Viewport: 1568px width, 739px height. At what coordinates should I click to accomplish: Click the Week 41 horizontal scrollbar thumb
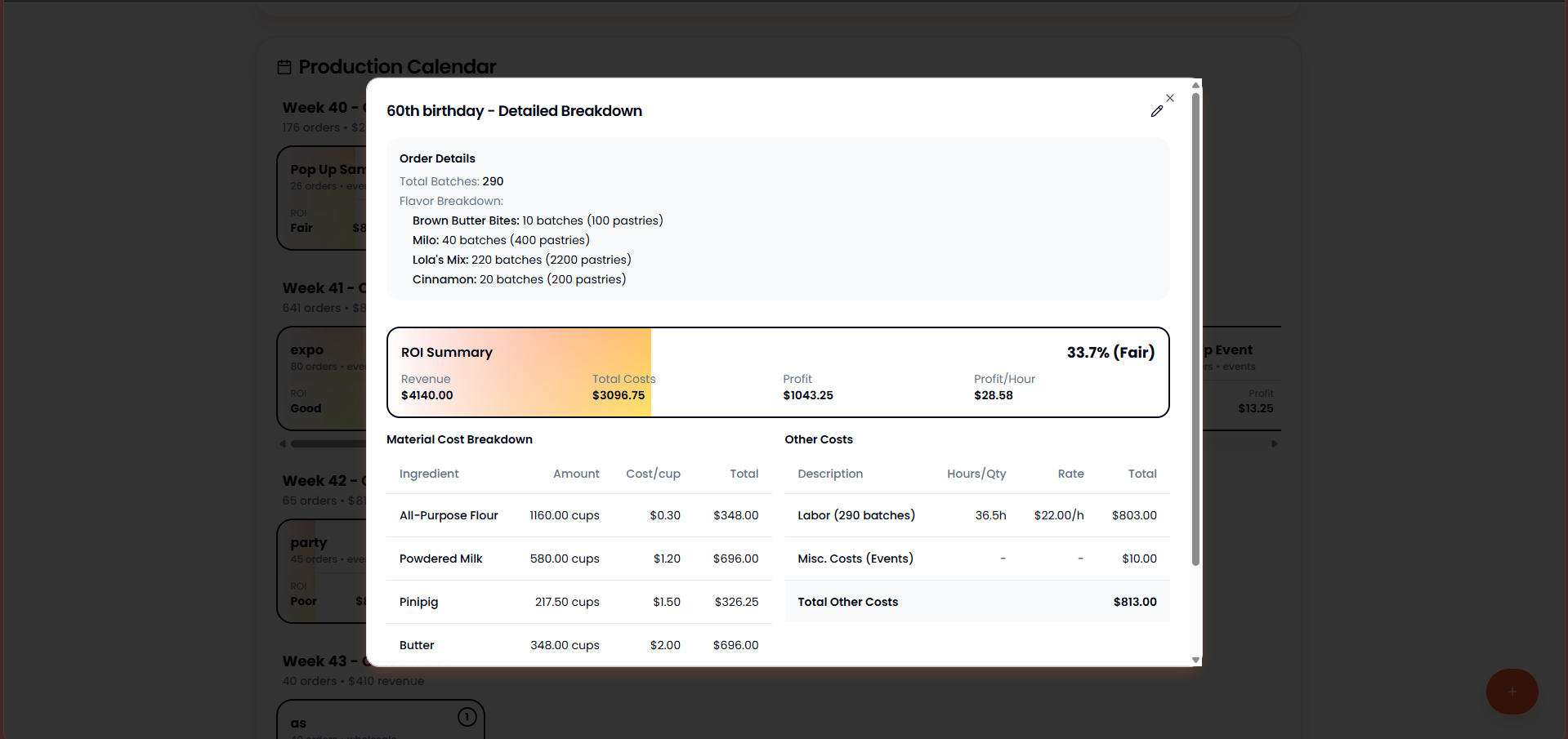coord(328,444)
